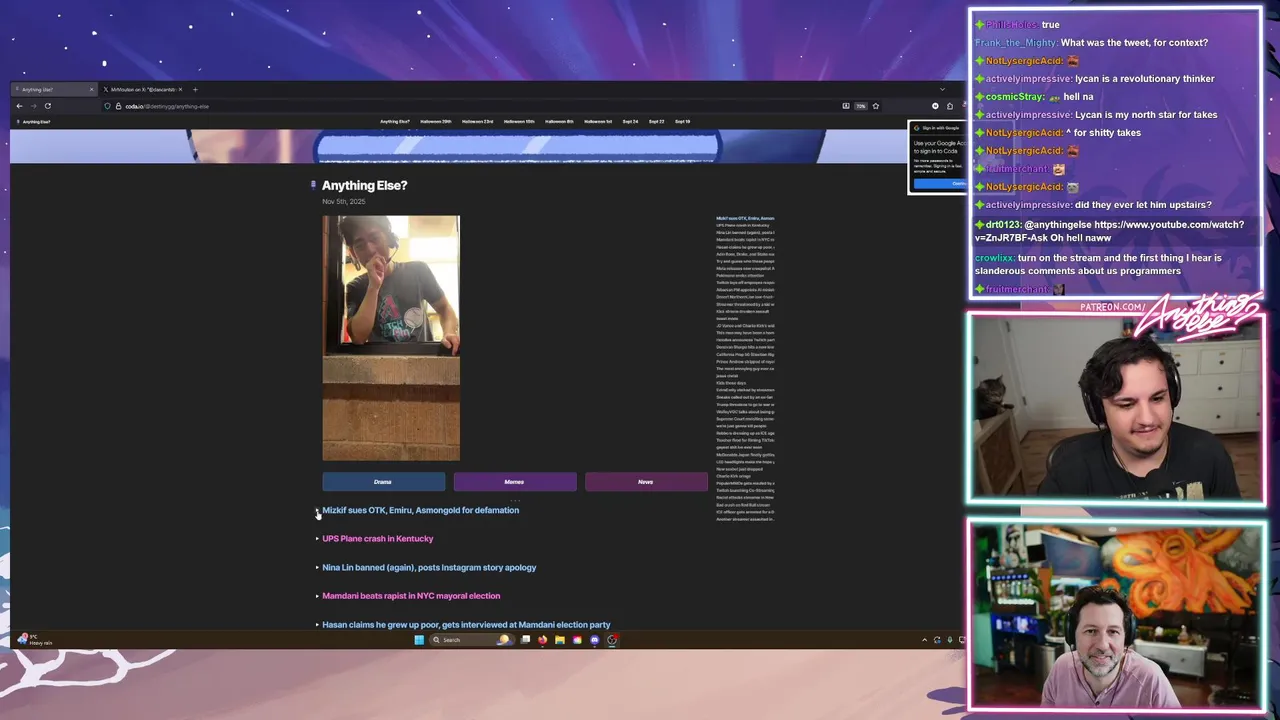
Task: Open the Halloween 23rd page tab
Action: (477, 122)
